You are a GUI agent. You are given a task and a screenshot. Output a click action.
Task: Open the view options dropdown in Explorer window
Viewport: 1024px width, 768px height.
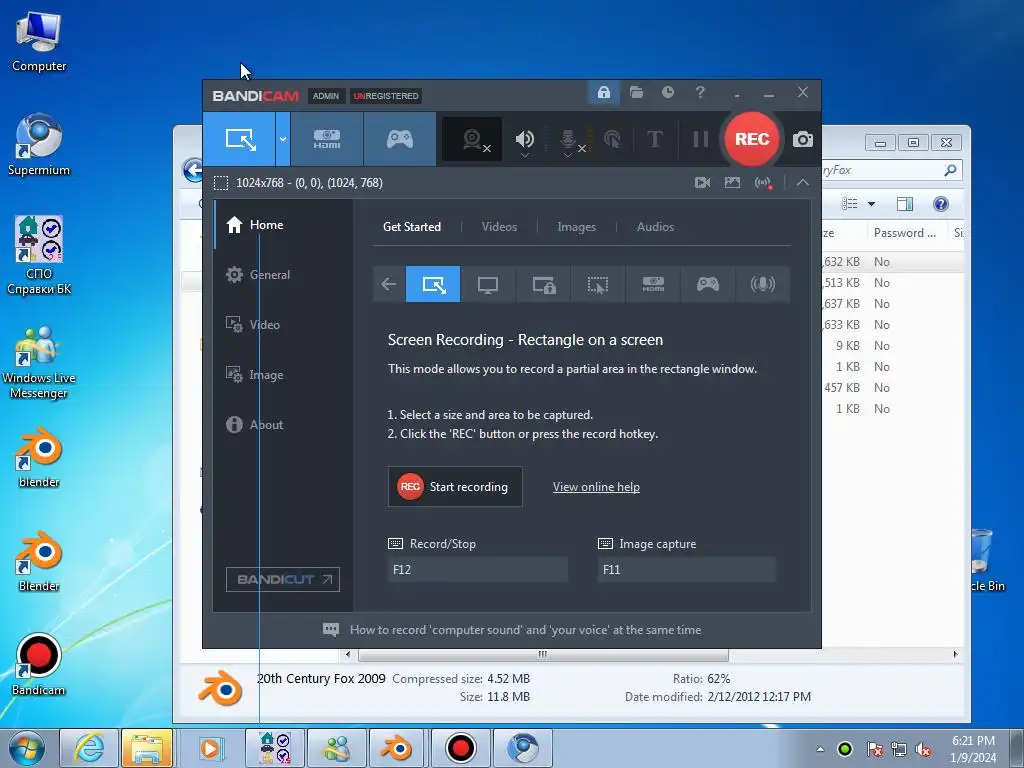[x=871, y=204]
